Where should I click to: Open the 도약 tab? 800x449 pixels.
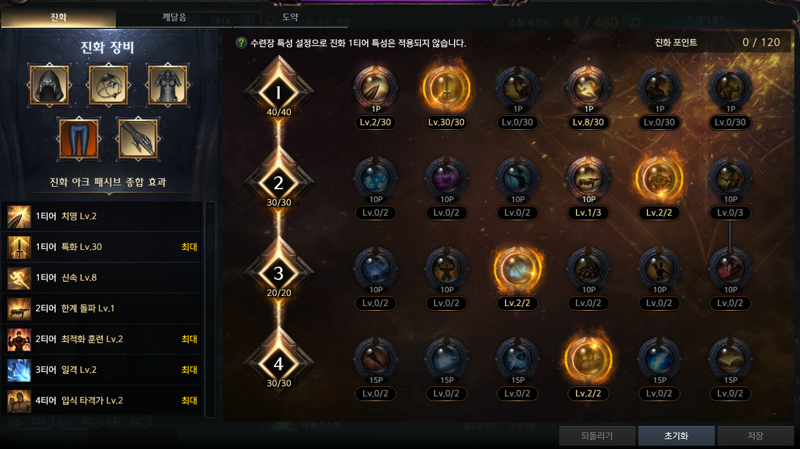click(290, 17)
